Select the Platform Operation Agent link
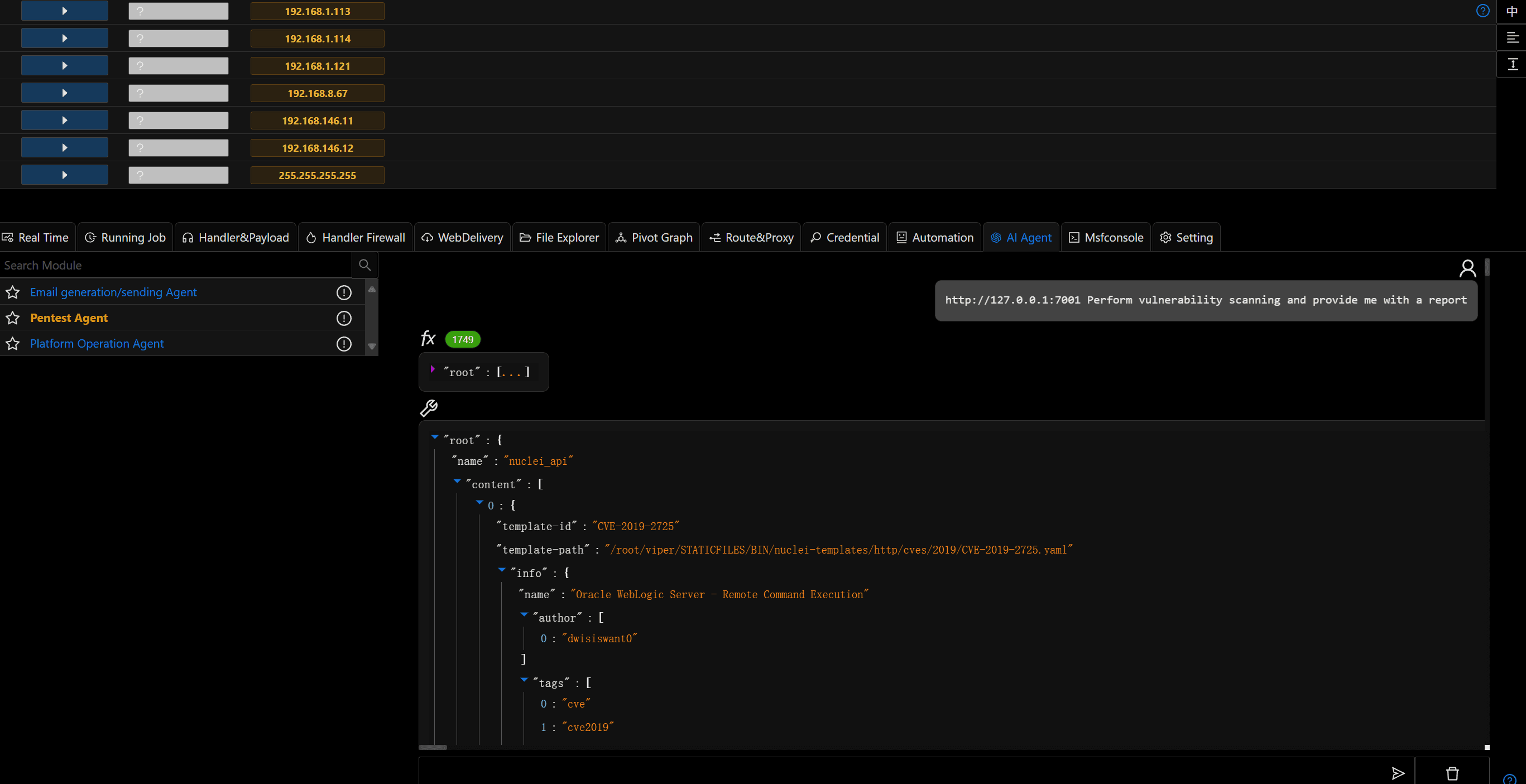Image resolution: width=1526 pixels, height=784 pixels. click(x=97, y=343)
